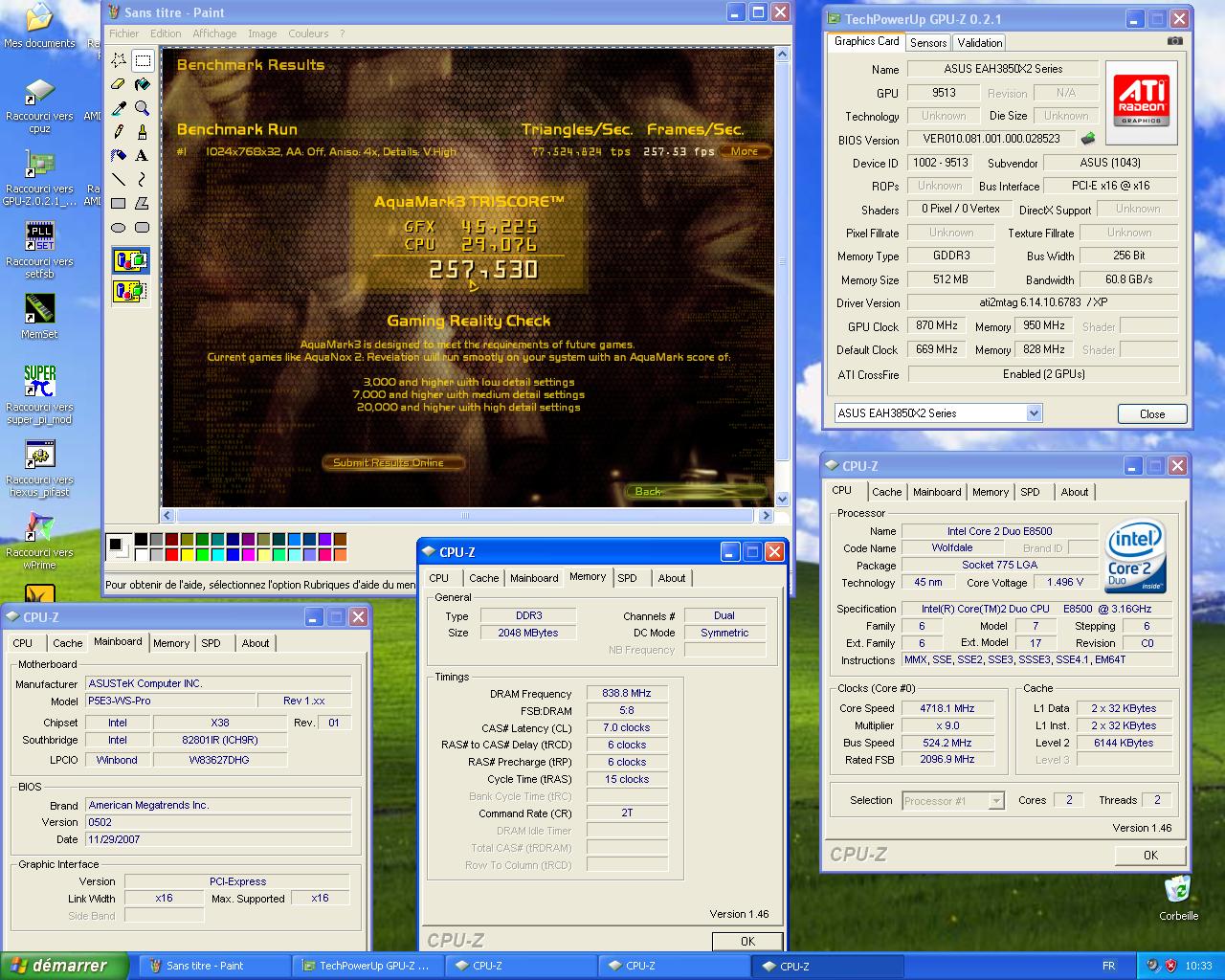Open the setfsb desktop shortcut

point(39,251)
